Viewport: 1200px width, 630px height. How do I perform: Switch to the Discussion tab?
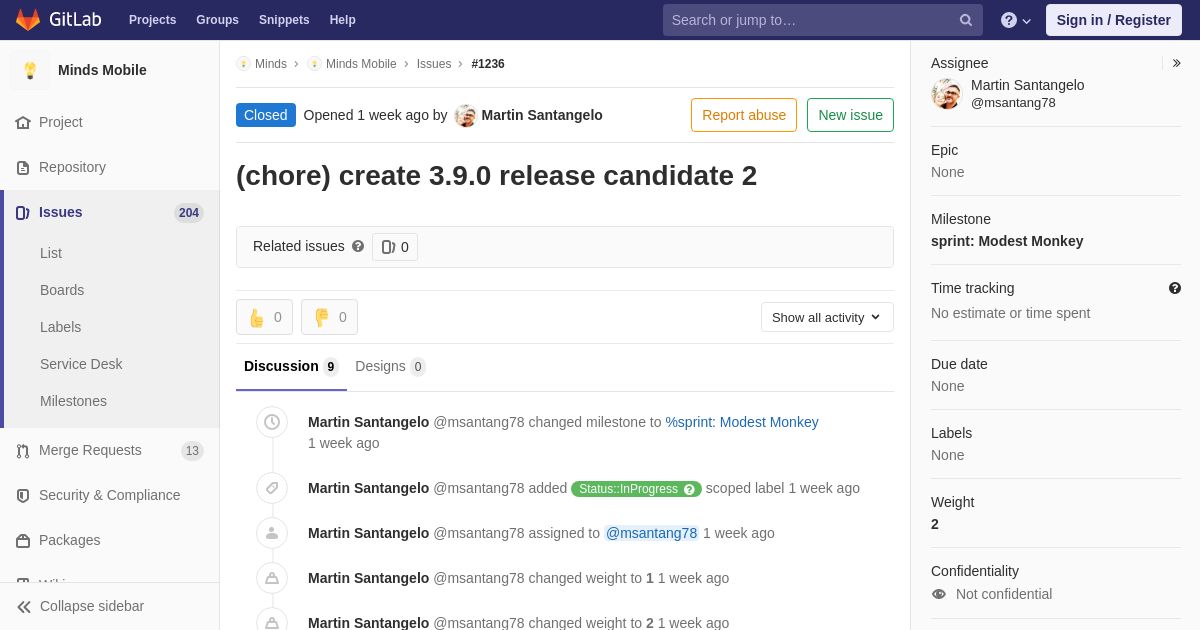coord(291,366)
